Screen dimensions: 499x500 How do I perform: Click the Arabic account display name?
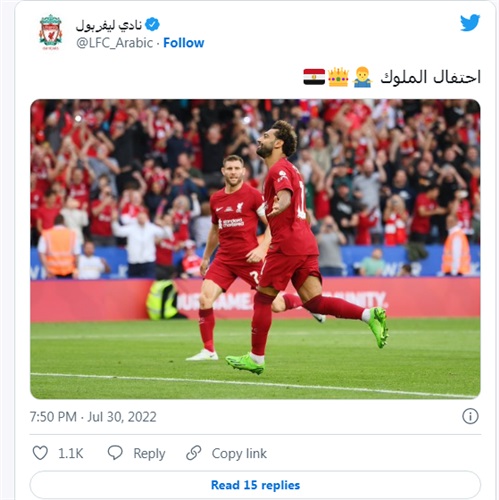[x=109, y=25]
